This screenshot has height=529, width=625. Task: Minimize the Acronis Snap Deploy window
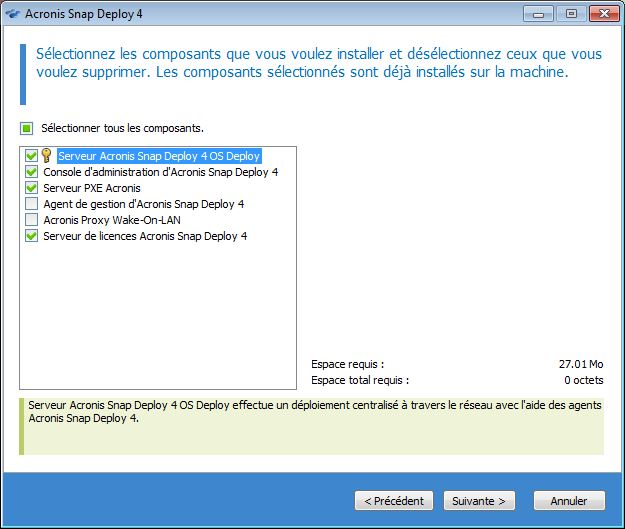pos(543,14)
